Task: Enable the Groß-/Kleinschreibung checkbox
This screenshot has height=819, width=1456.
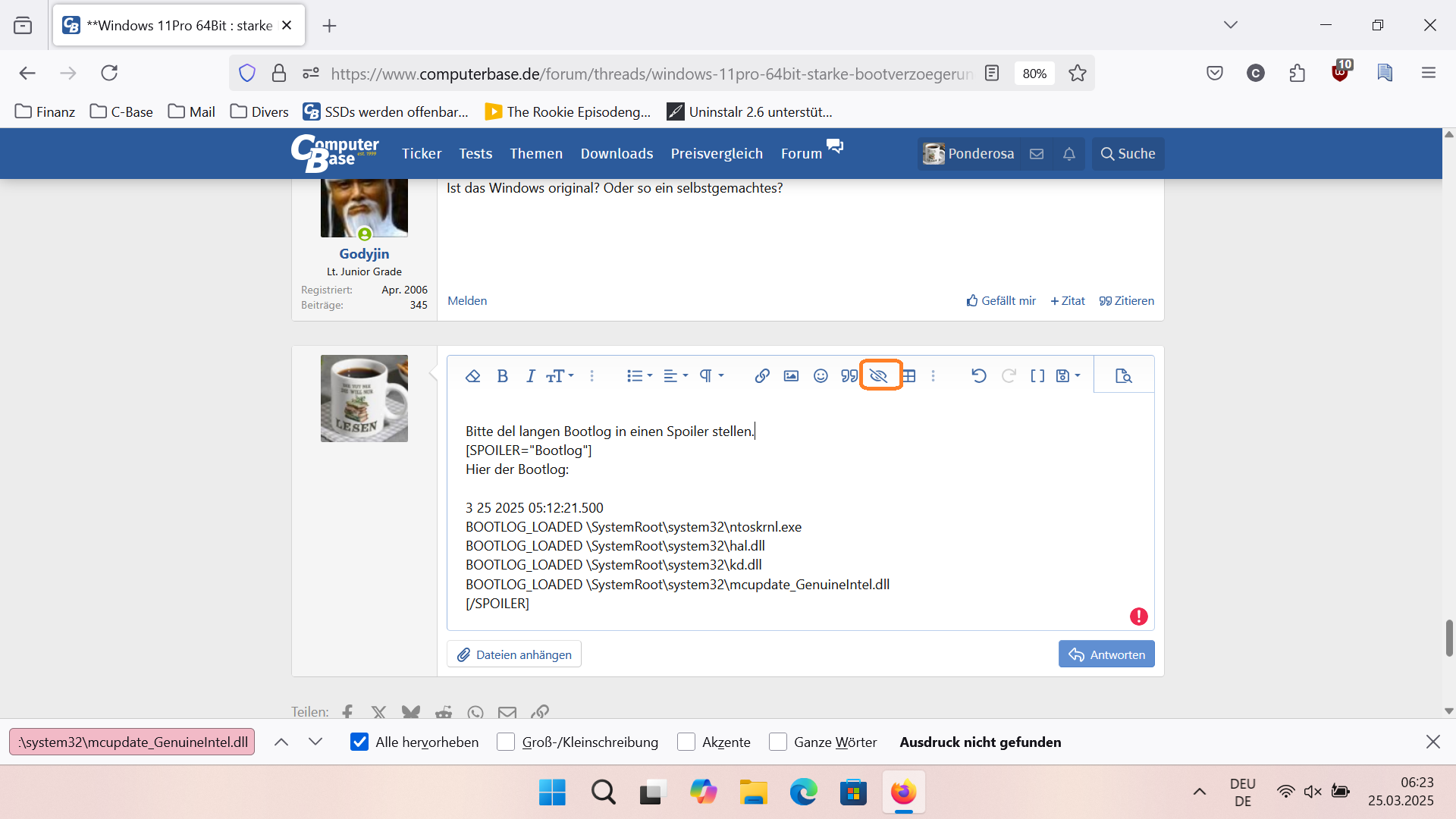Action: tap(506, 742)
